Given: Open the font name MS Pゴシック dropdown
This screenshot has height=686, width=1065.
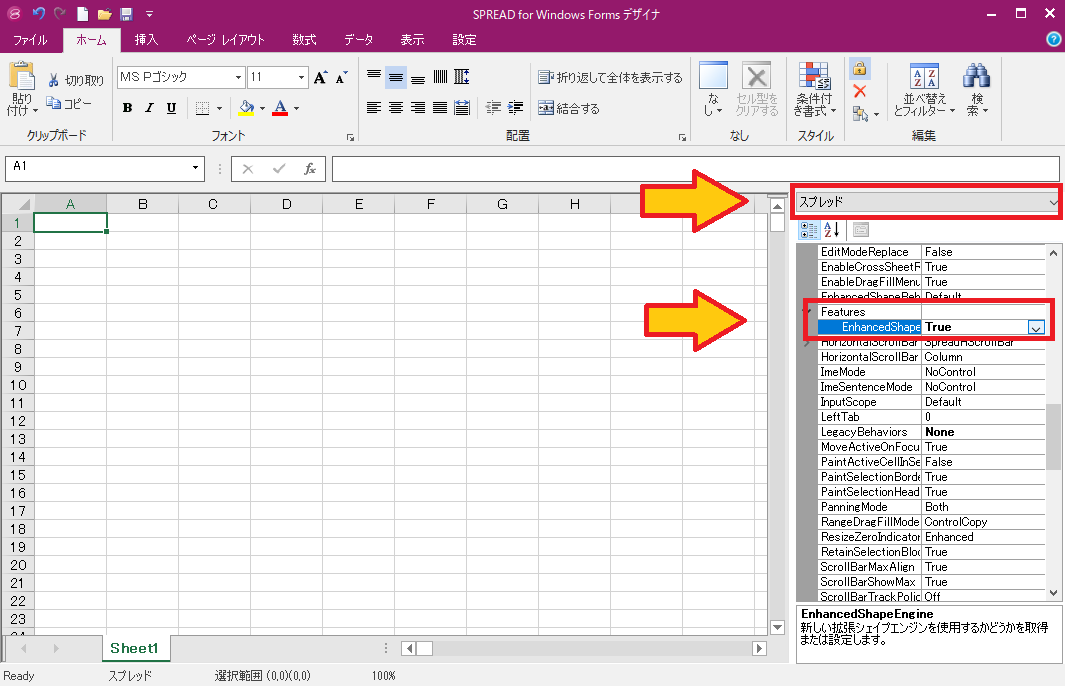Looking at the screenshot, I should click(238, 77).
